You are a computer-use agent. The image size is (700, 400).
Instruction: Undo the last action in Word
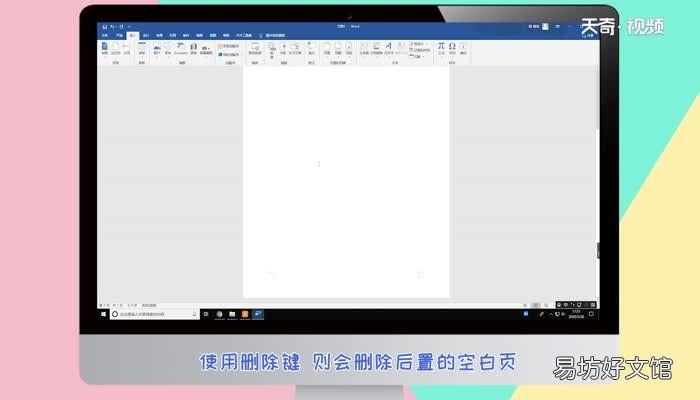pos(113,27)
